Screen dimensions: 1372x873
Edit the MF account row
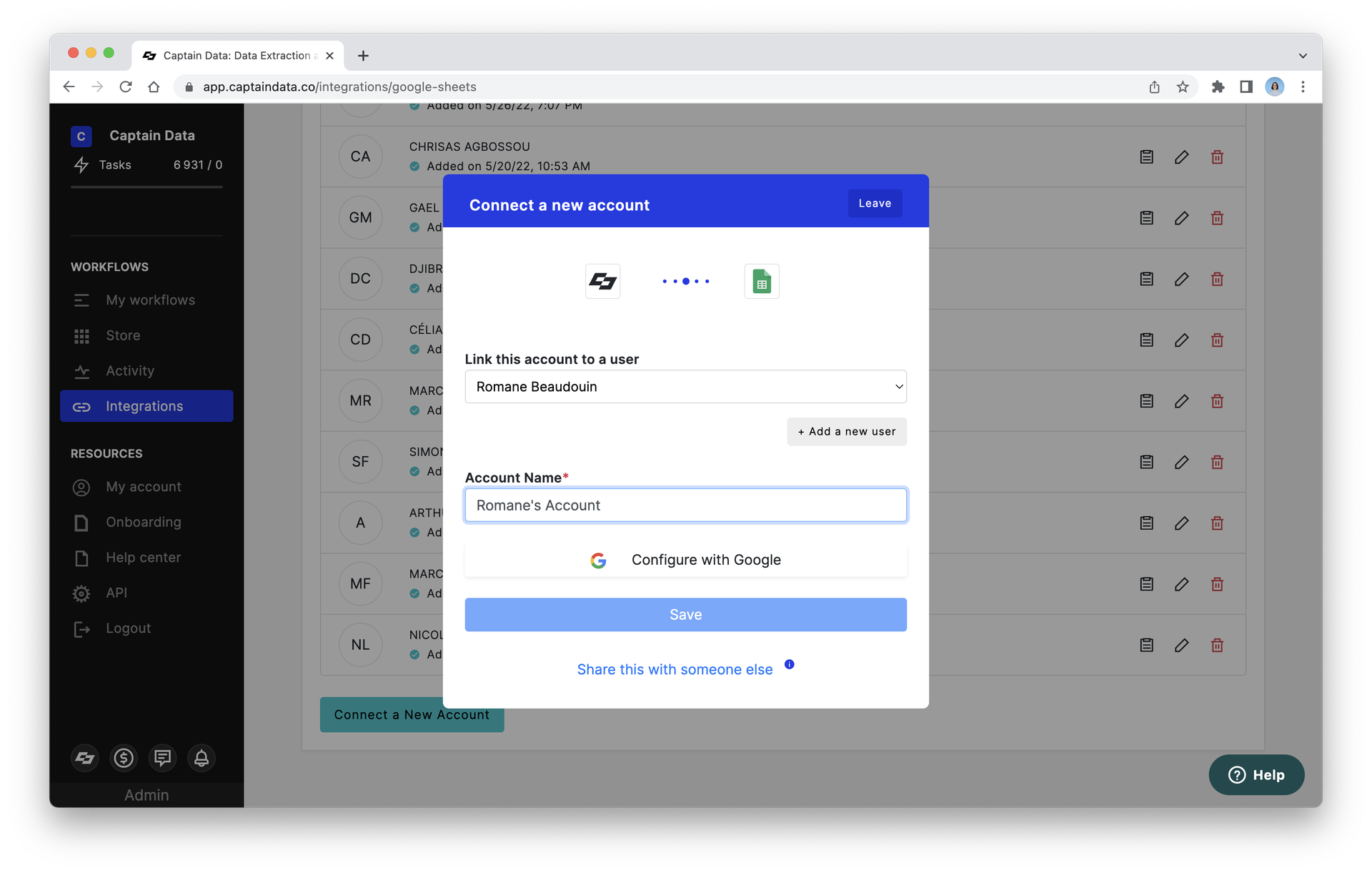[x=1182, y=584]
